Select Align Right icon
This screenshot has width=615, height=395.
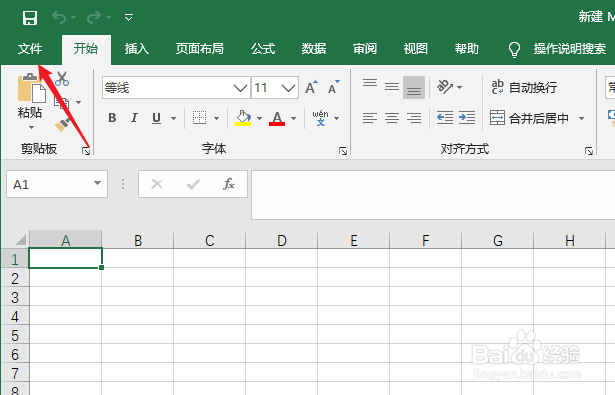pos(414,118)
